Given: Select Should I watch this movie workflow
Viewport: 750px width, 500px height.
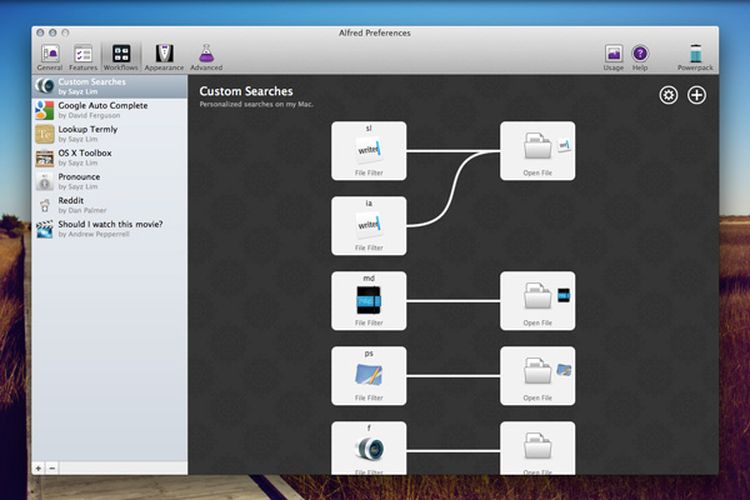Looking at the screenshot, I should (x=109, y=229).
